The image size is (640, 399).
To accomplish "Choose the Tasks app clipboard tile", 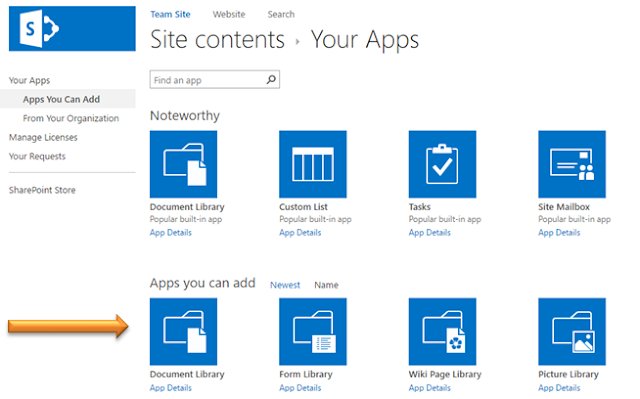I will click(x=442, y=164).
